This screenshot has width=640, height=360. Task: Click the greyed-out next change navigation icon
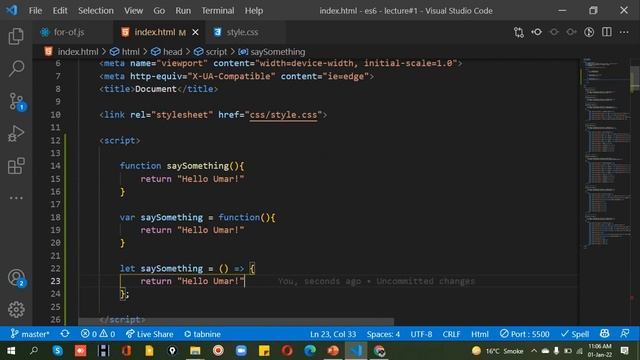[x=571, y=32]
